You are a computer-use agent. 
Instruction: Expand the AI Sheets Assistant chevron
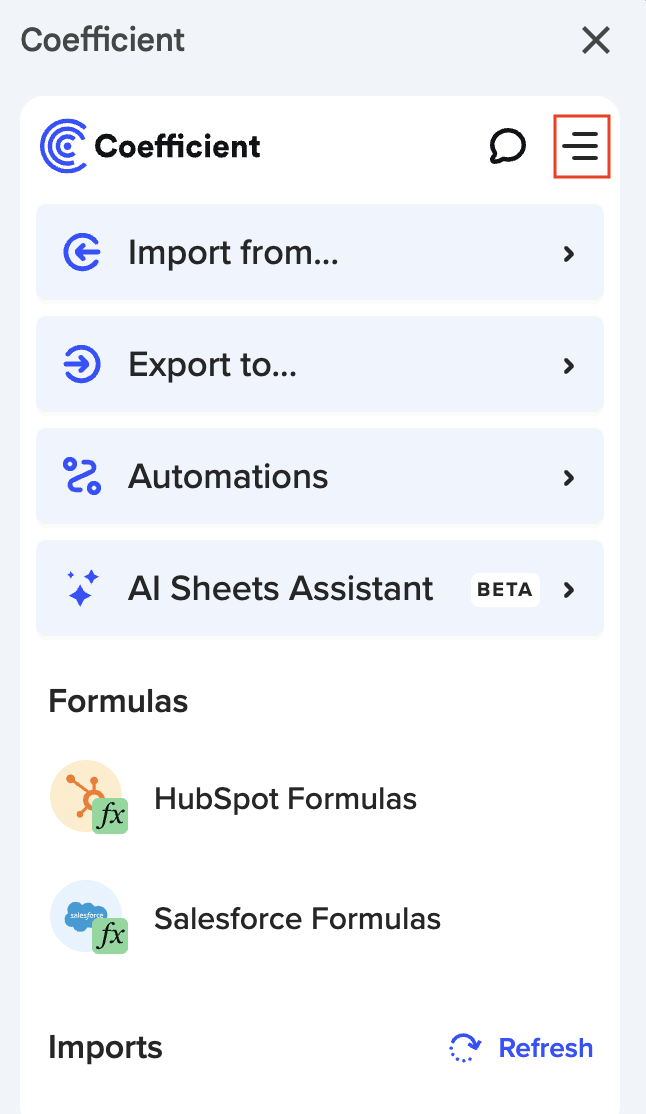coord(569,590)
